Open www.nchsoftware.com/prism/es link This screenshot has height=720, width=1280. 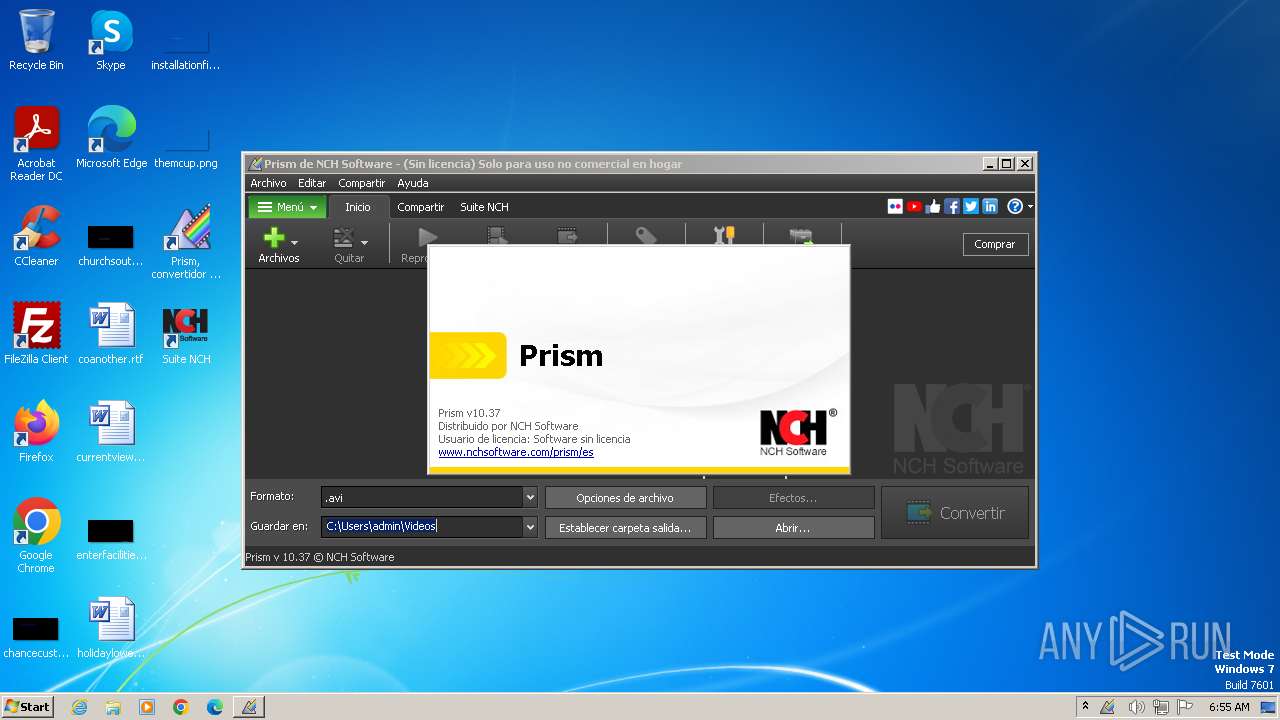pos(516,452)
